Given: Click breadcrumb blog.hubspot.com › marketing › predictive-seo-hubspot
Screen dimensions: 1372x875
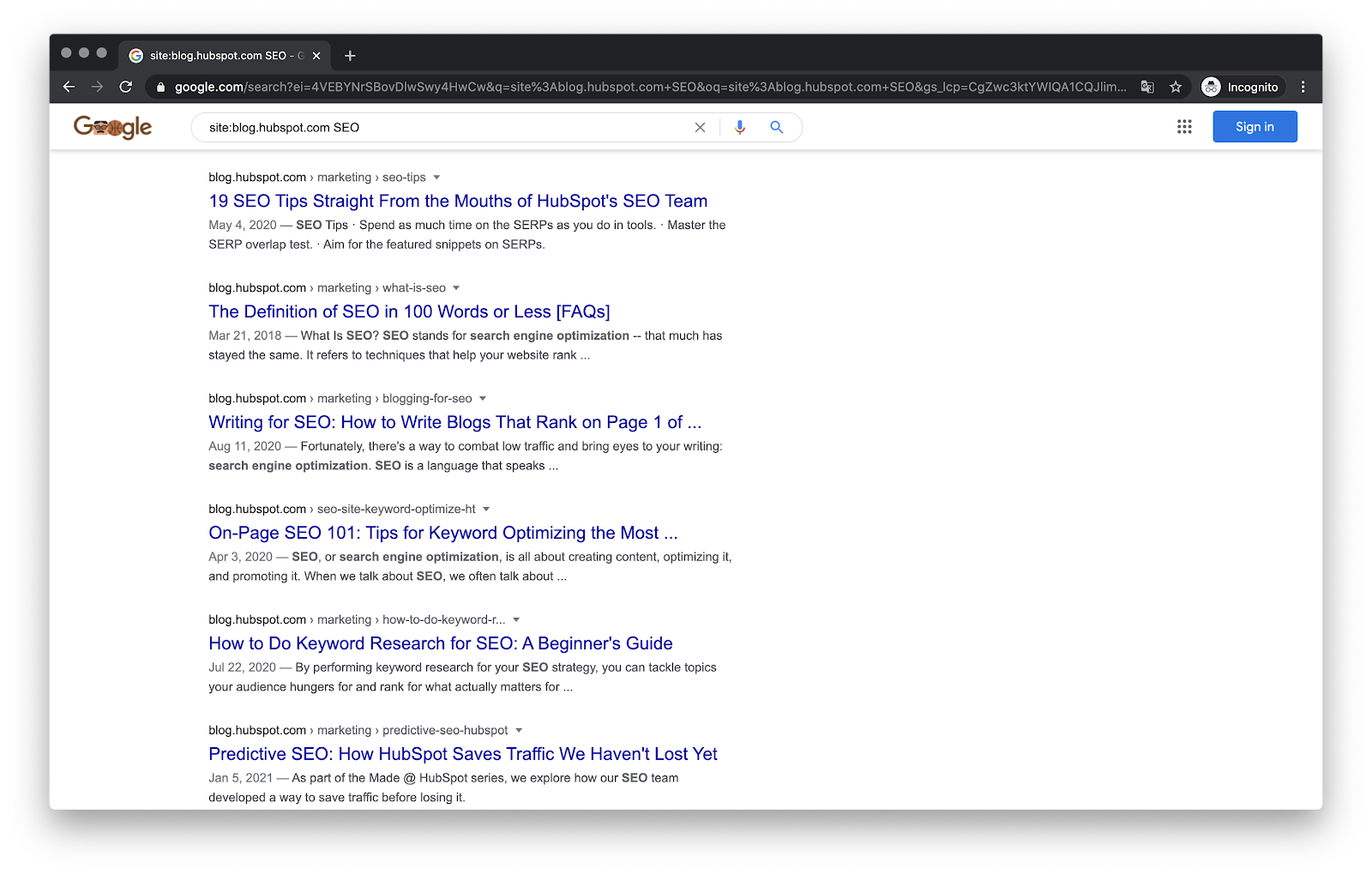Looking at the screenshot, I should [358, 731].
